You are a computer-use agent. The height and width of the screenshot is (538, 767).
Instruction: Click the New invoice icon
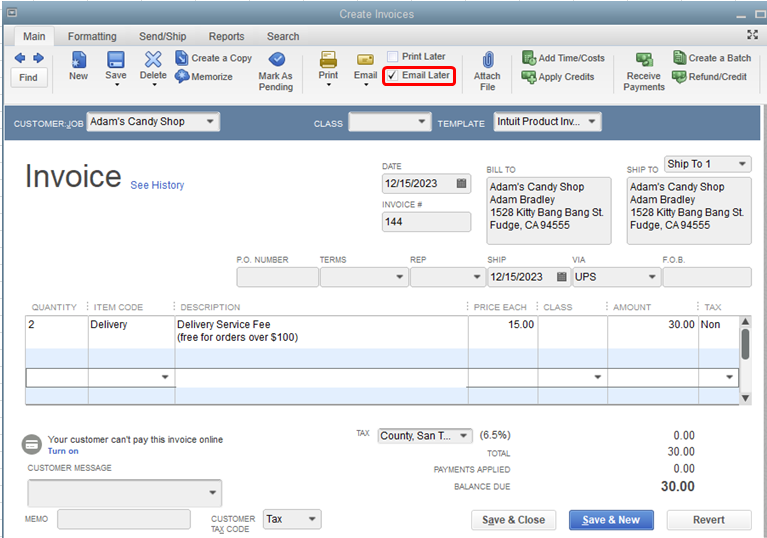78,60
